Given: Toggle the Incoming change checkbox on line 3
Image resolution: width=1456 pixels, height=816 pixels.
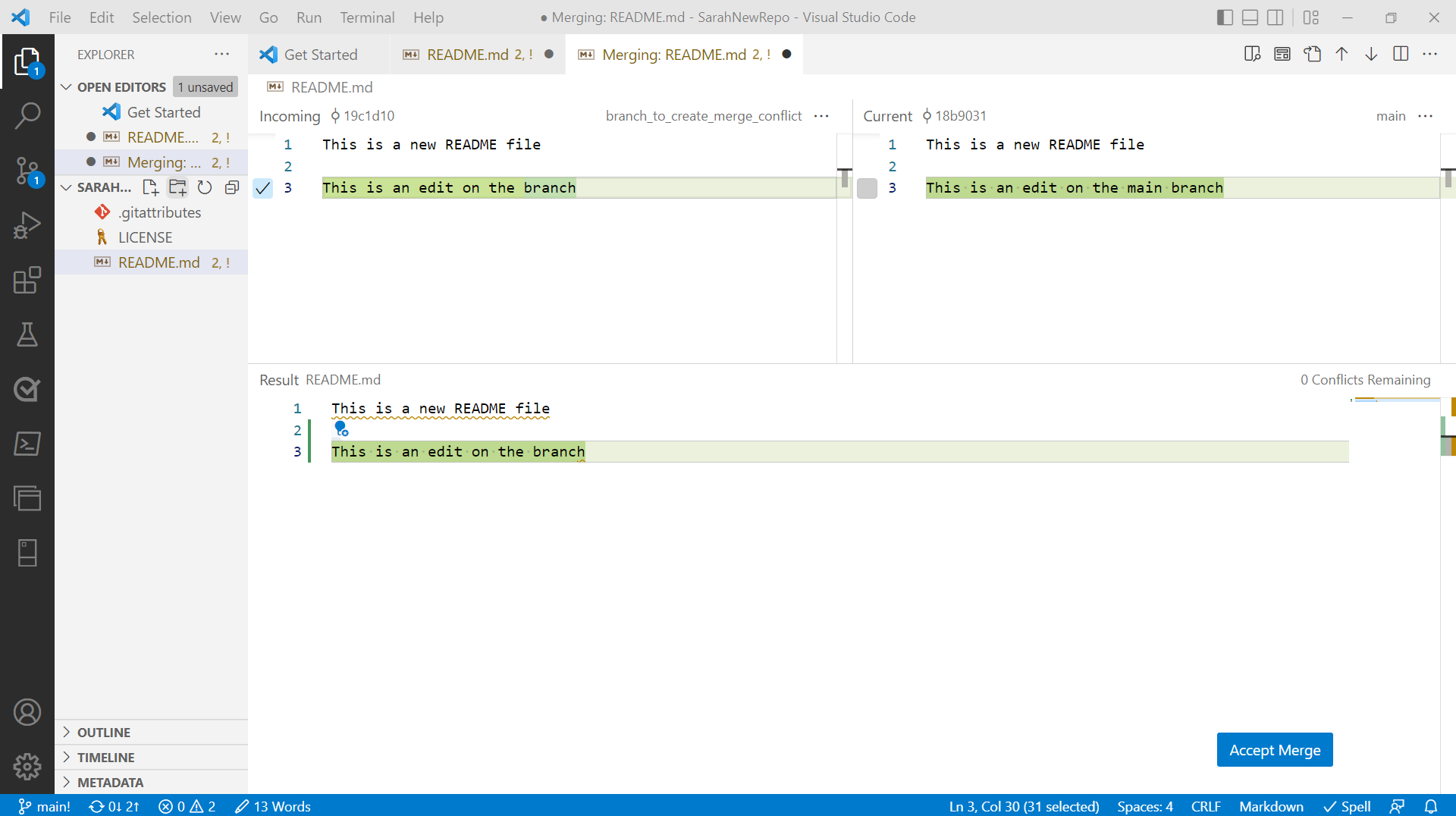Looking at the screenshot, I should [x=262, y=188].
